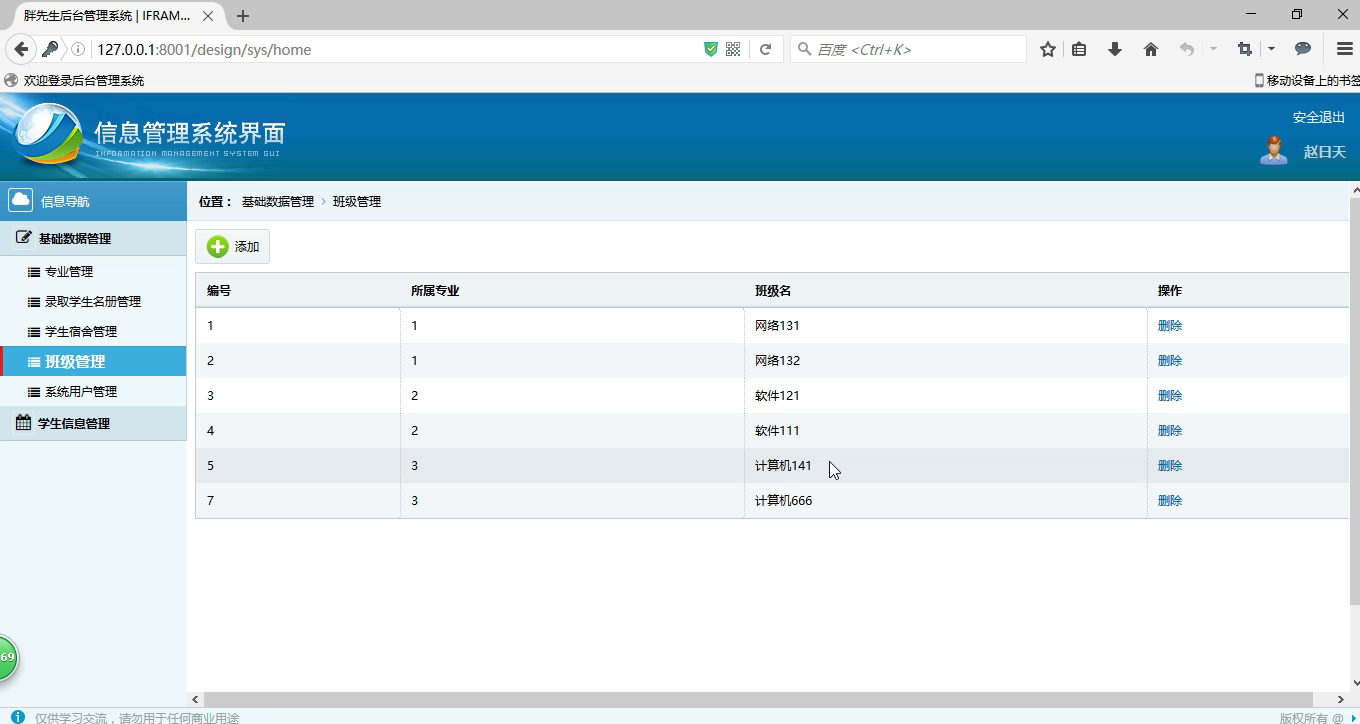Viewport: 1360px width, 724px height.
Task: Click the 添加 button
Action: (232, 247)
